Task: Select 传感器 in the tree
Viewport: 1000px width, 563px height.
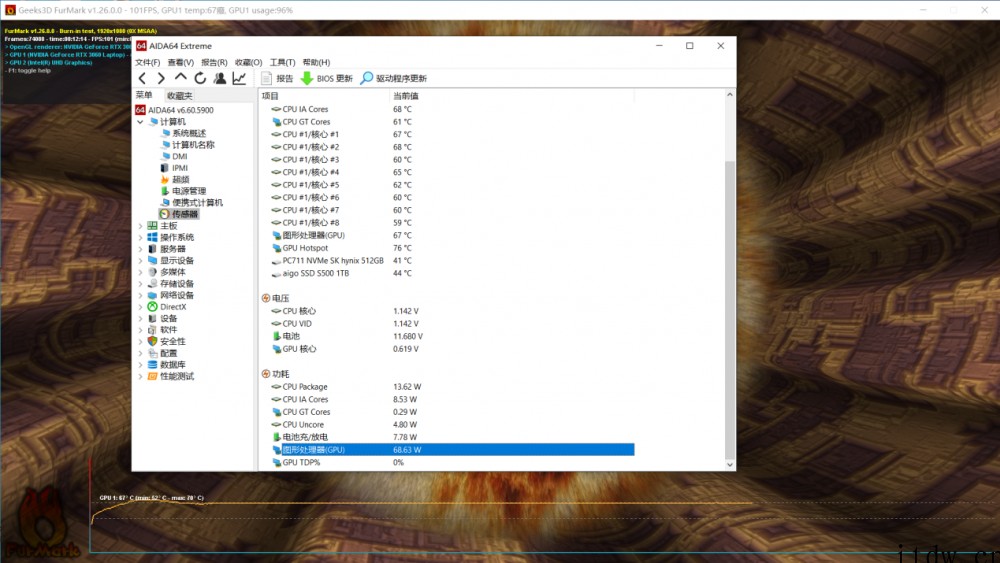Action: [179, 214]
